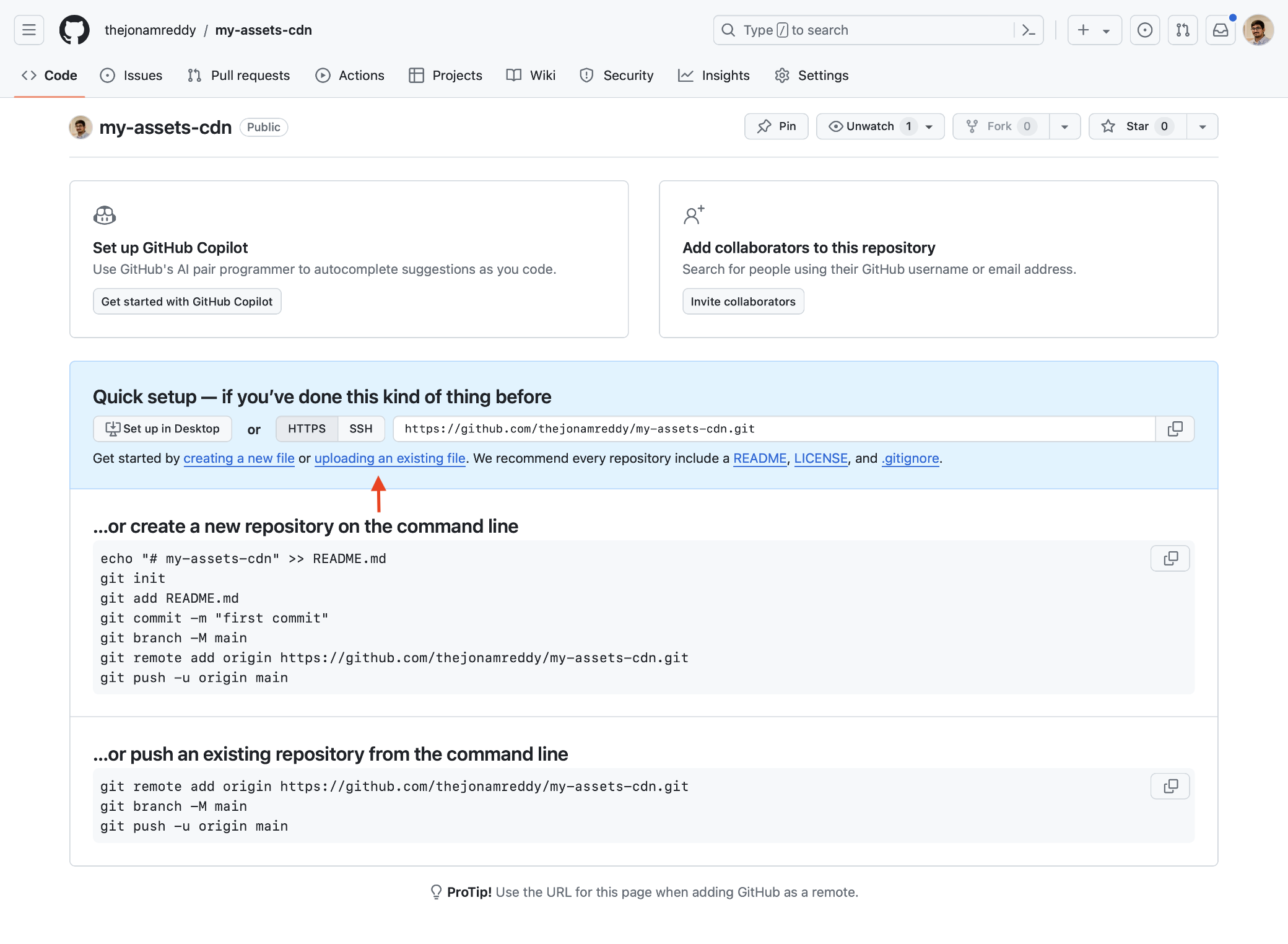Open the pull requests icon in top header
Viewport: 1288px width, 944px height.
[1183, 30]
